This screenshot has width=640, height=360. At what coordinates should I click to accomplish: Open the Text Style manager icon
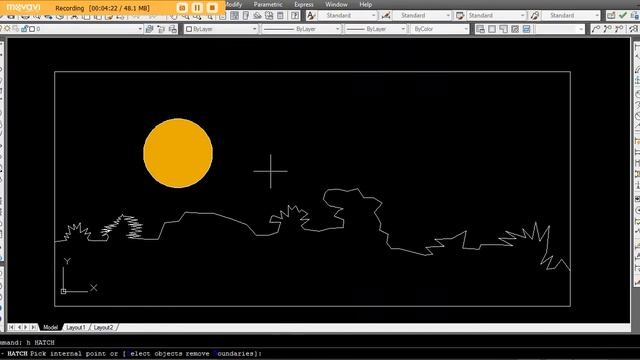coord(311,16)
